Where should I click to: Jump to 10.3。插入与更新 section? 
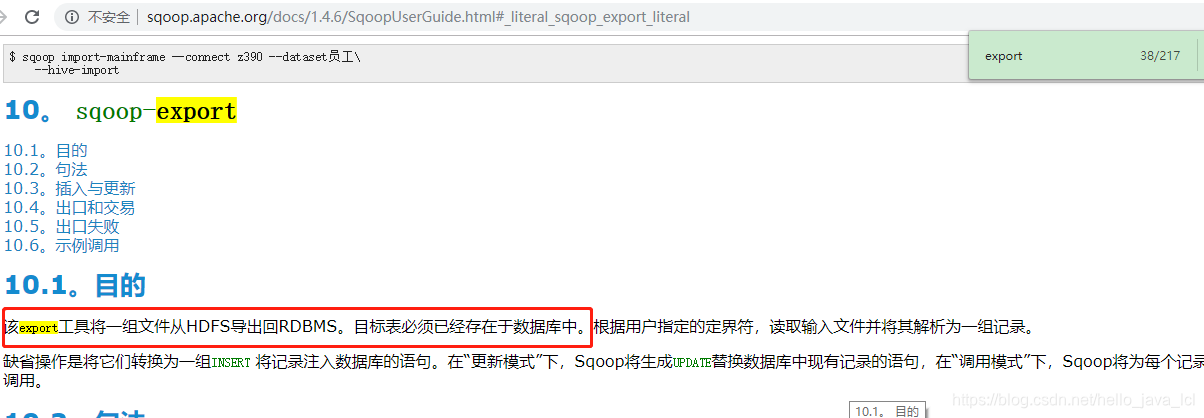69,188
